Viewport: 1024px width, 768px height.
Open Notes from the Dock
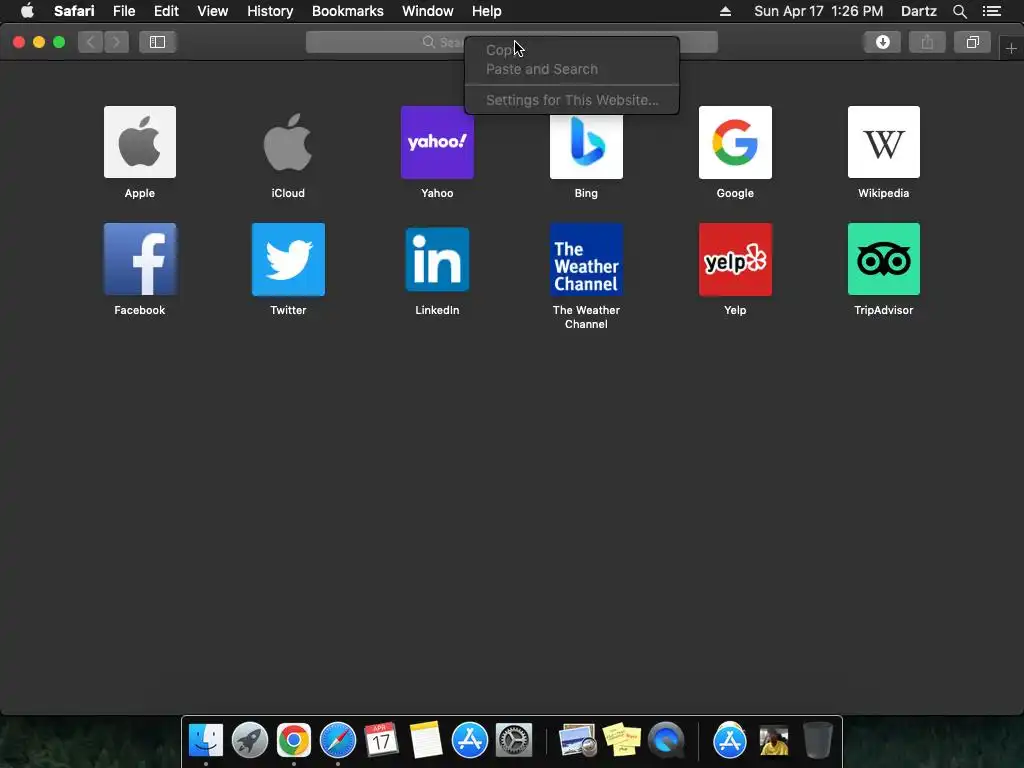426,740
